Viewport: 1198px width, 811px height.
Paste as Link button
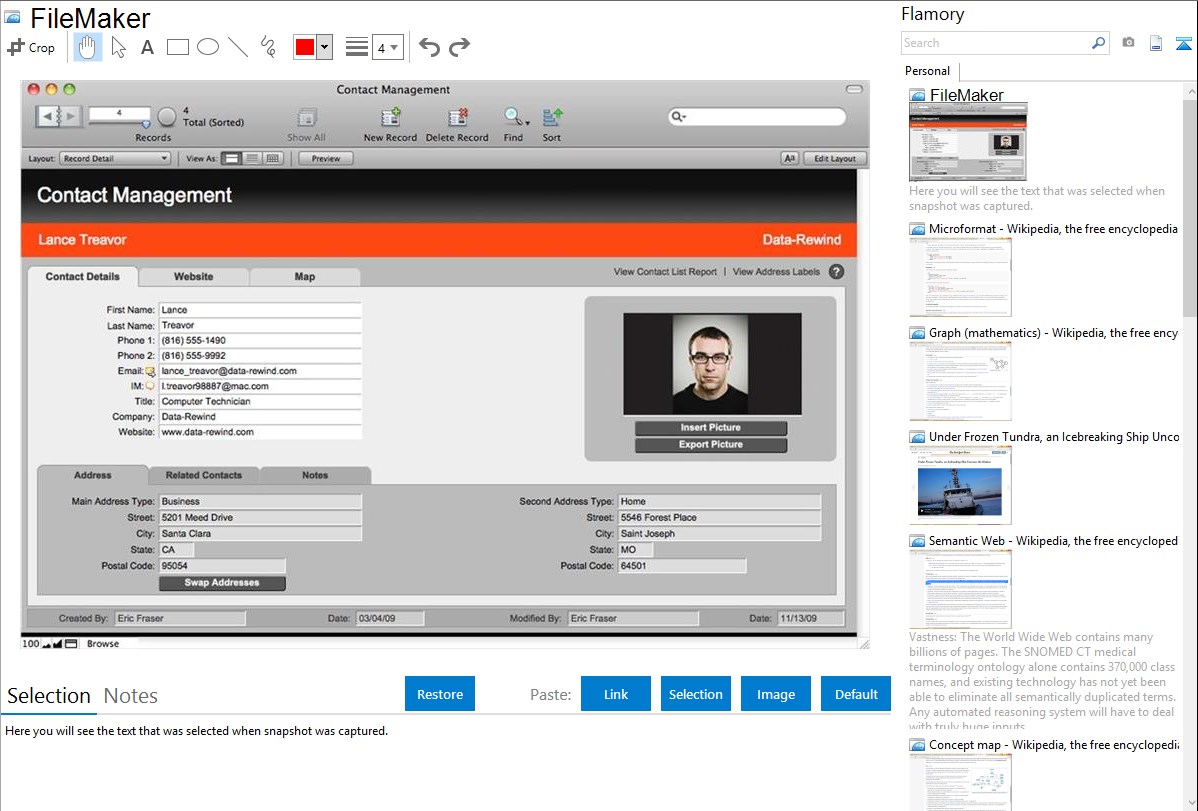point(616,694)
